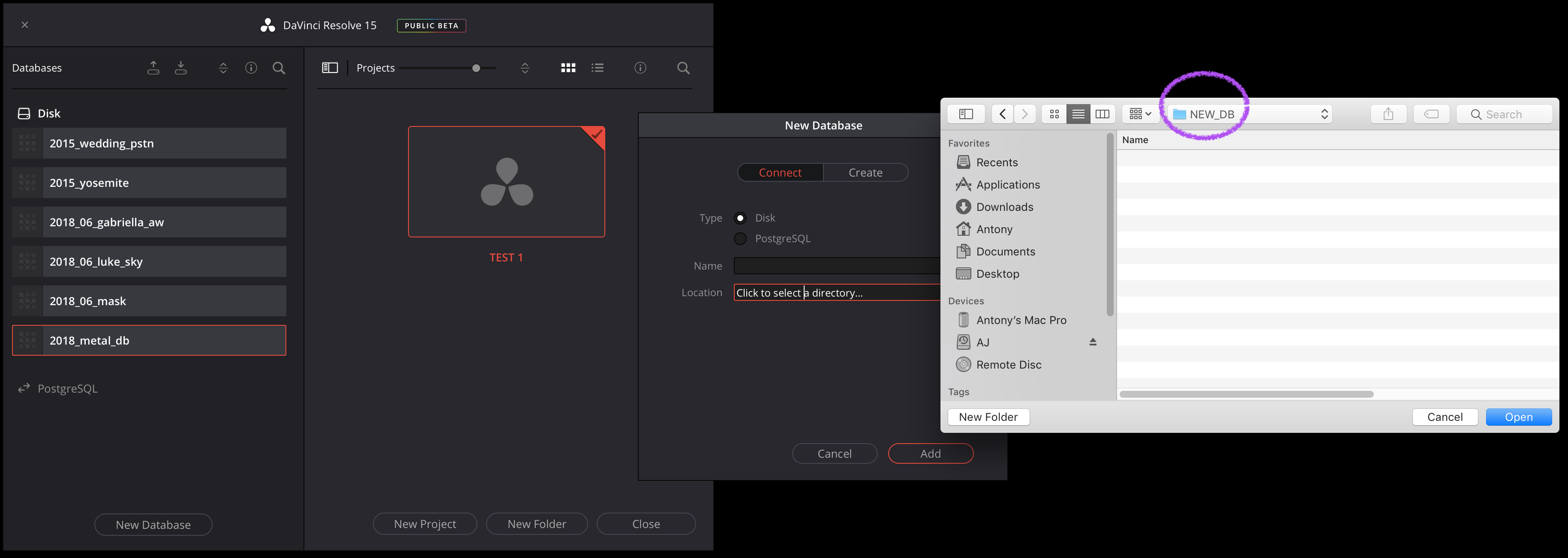Switch Projects to thumbnail grid view

click(x=568, y=68)
